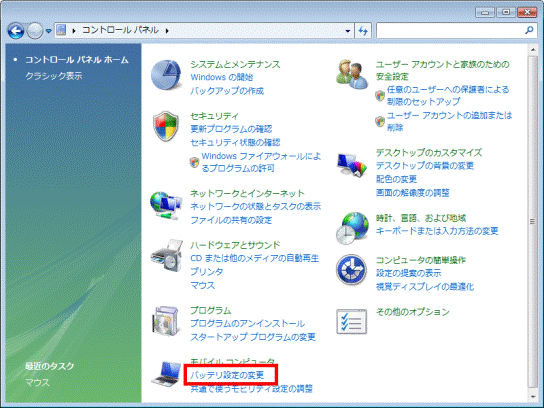Expand the address bar history dropdown
This screenshot has height=408, width=544.
coord(348,31)
